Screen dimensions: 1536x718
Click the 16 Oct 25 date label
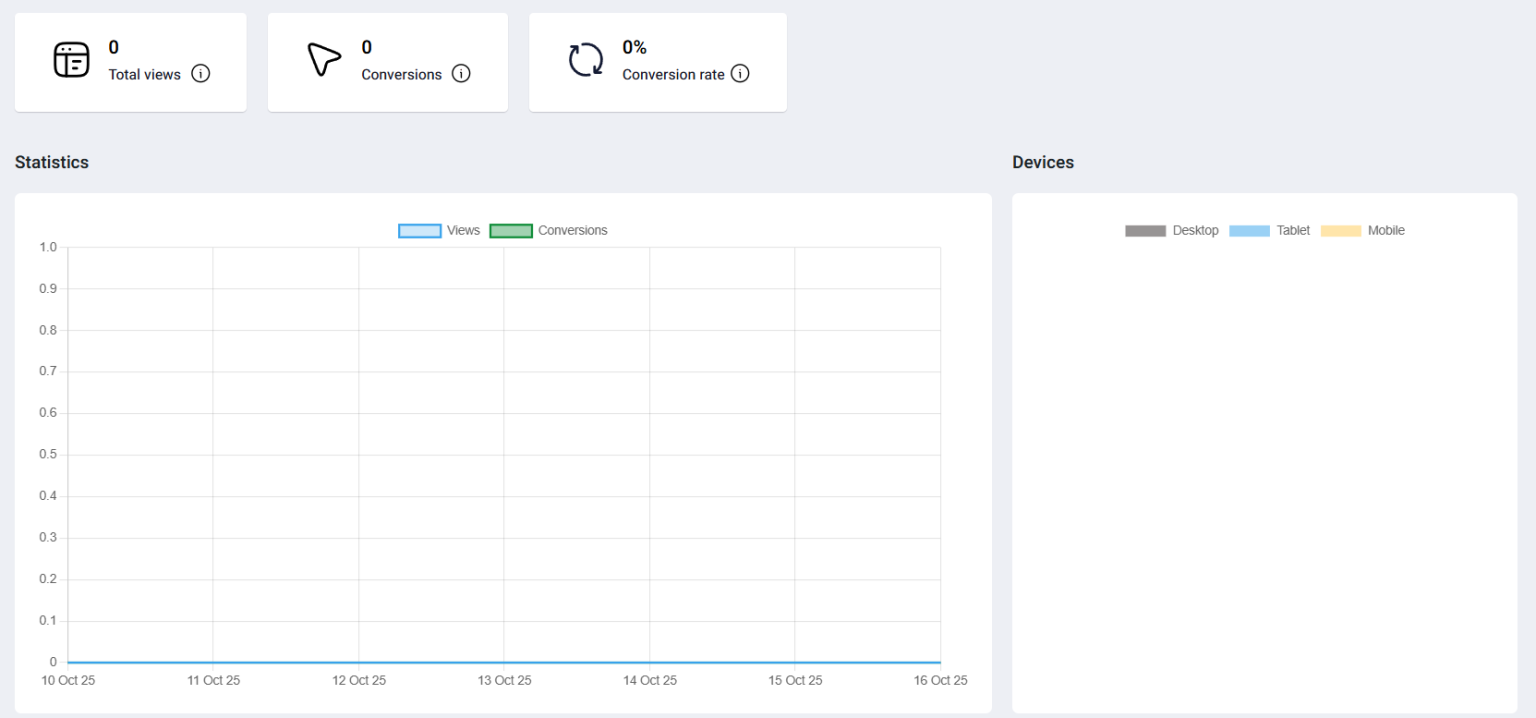940,681
